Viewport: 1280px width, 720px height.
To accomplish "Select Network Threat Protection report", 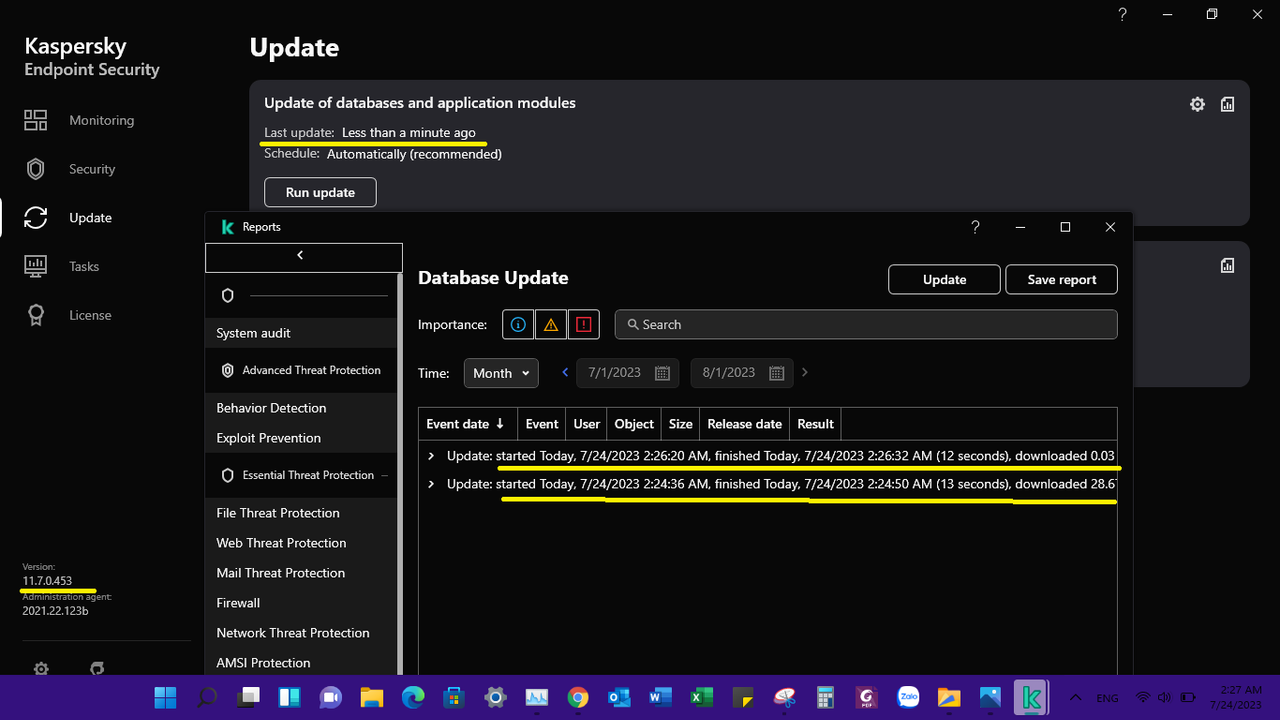I will pyautogui.click(x=301, y=633).
